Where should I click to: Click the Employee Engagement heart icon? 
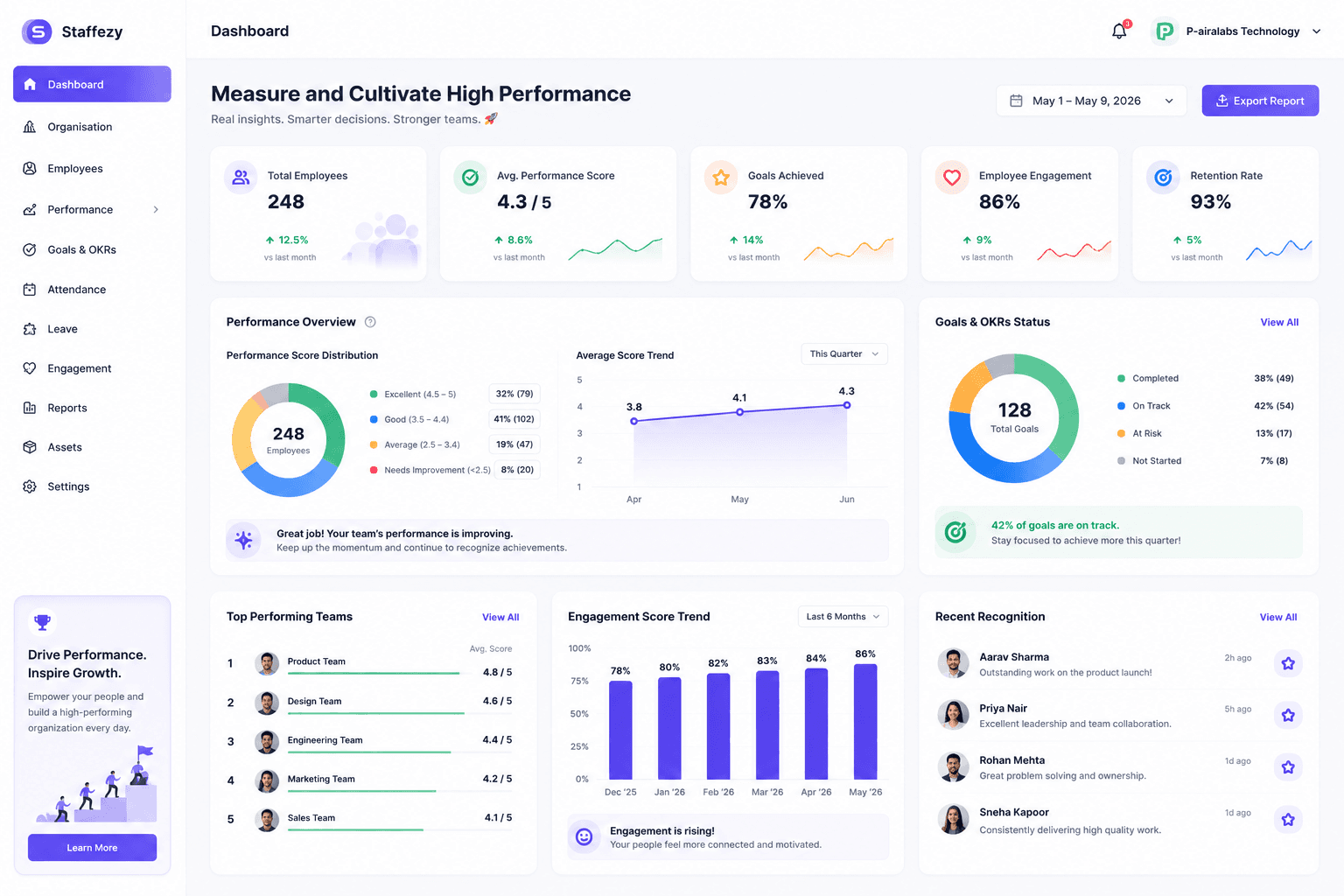[952, 178]
